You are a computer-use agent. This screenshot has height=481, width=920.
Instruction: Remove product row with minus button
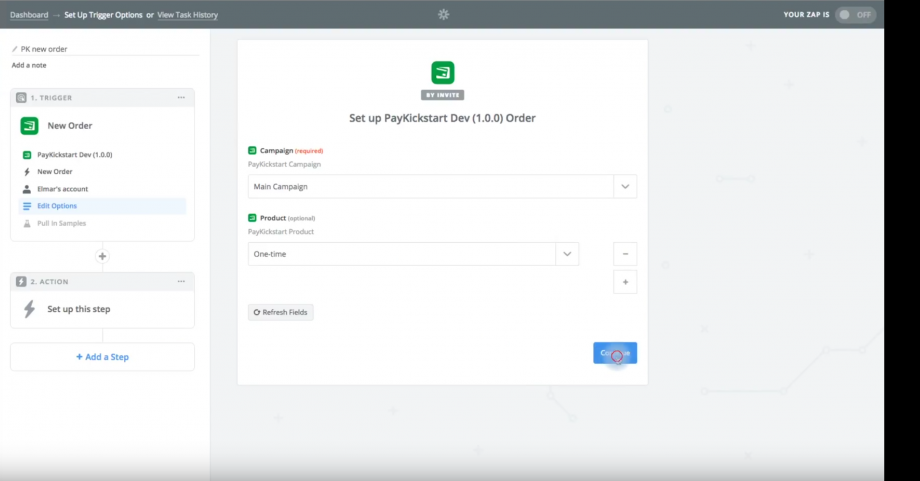(625, 254)
